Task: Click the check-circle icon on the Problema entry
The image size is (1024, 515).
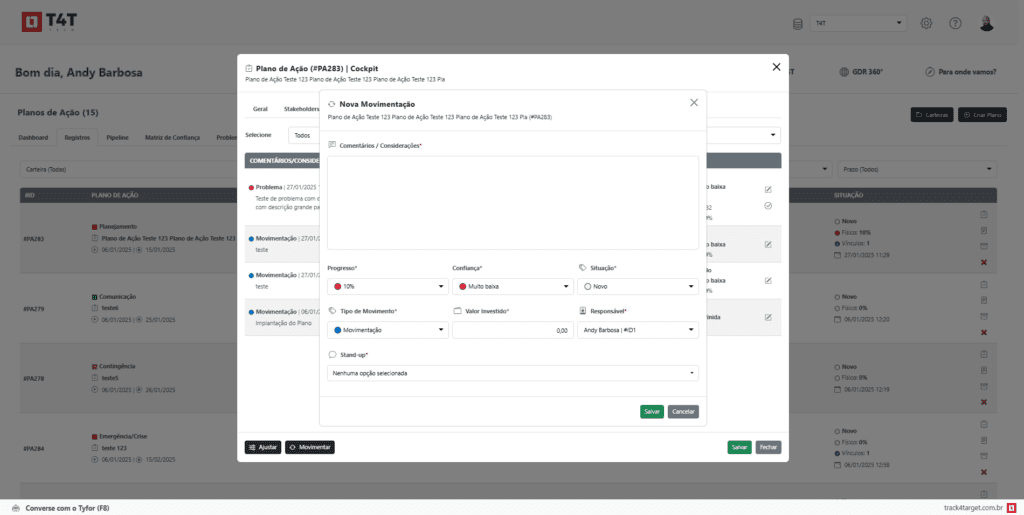Action: [768, 206]
